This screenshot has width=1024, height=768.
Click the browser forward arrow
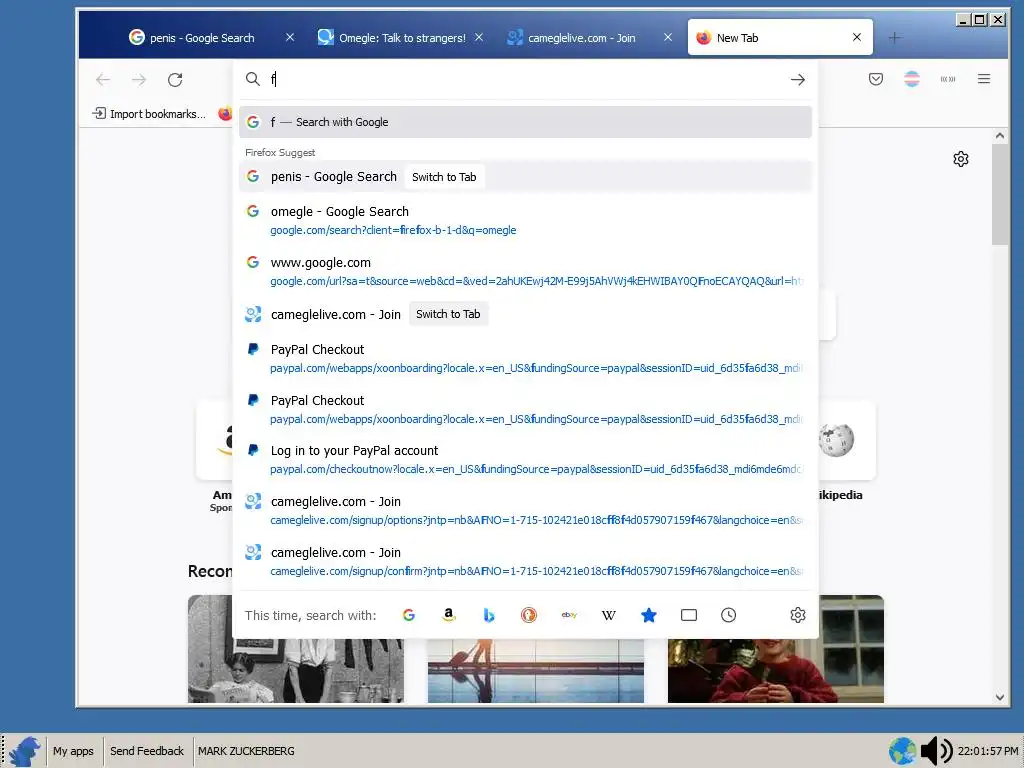(x=139, y=80)
